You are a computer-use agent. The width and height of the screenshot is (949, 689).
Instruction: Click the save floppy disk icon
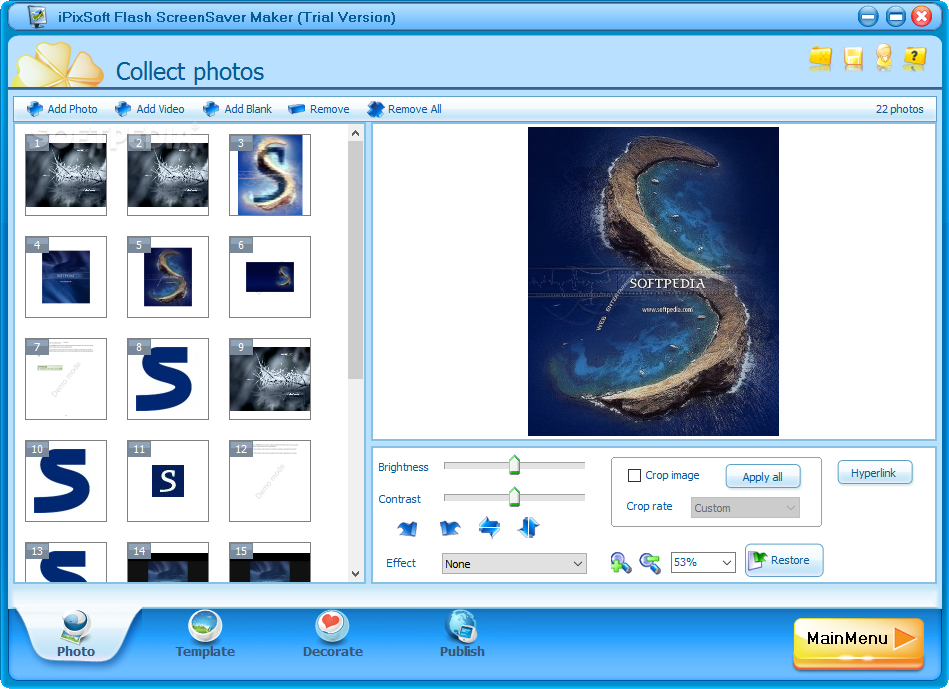click(853, 58)
